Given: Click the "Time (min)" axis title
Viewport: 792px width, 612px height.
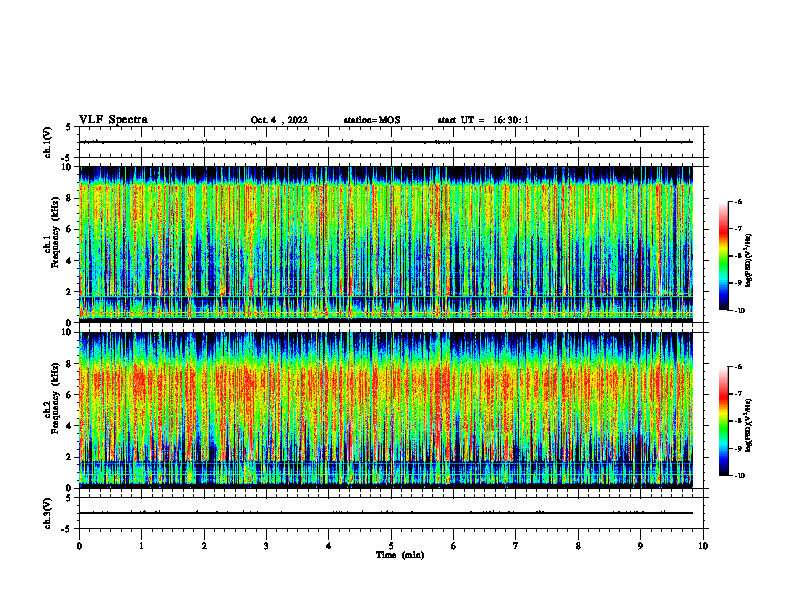Looking at the screenshot, I should [x=400, y=555].
